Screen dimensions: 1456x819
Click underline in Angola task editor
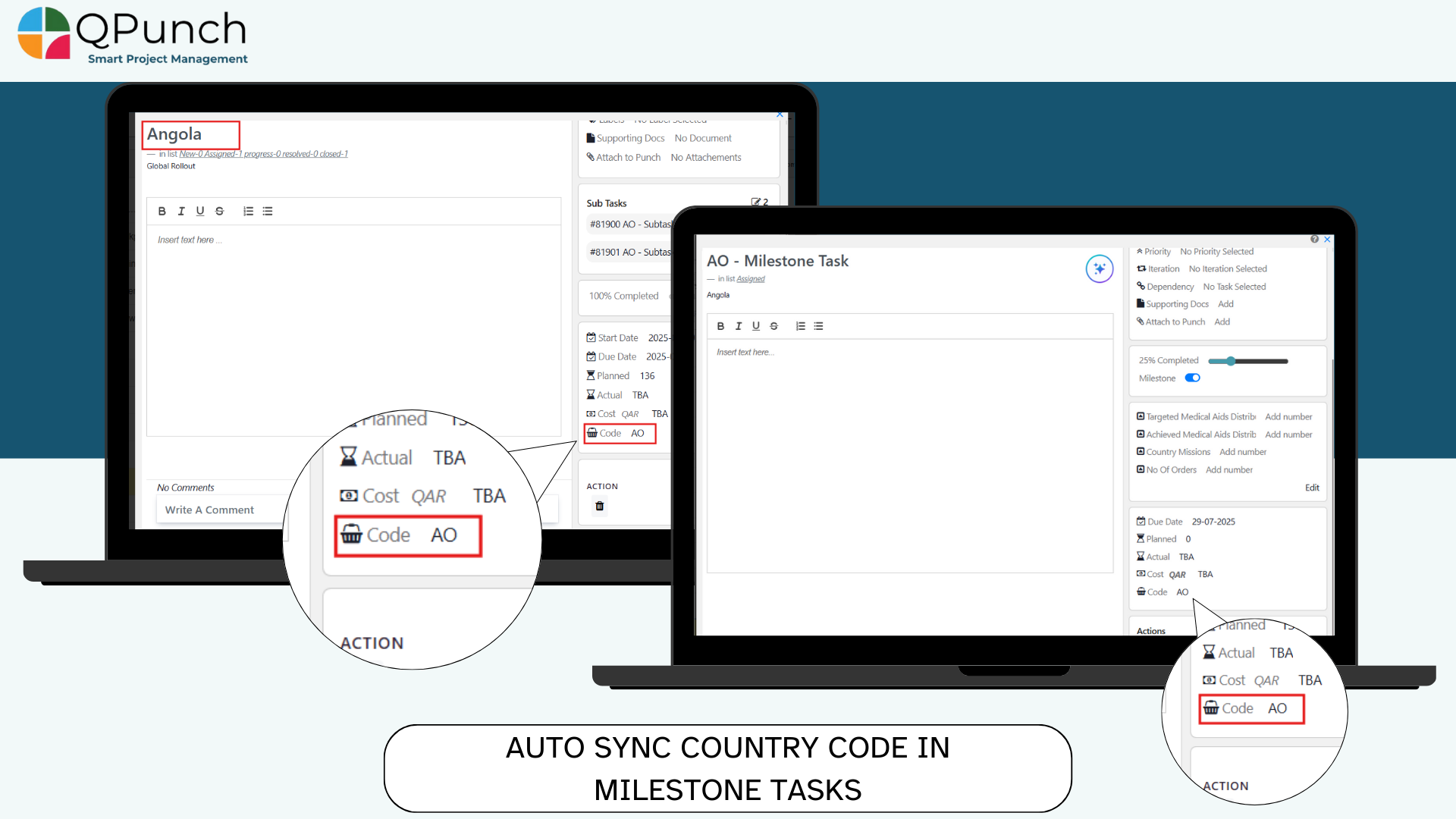(x=200, y=211)
